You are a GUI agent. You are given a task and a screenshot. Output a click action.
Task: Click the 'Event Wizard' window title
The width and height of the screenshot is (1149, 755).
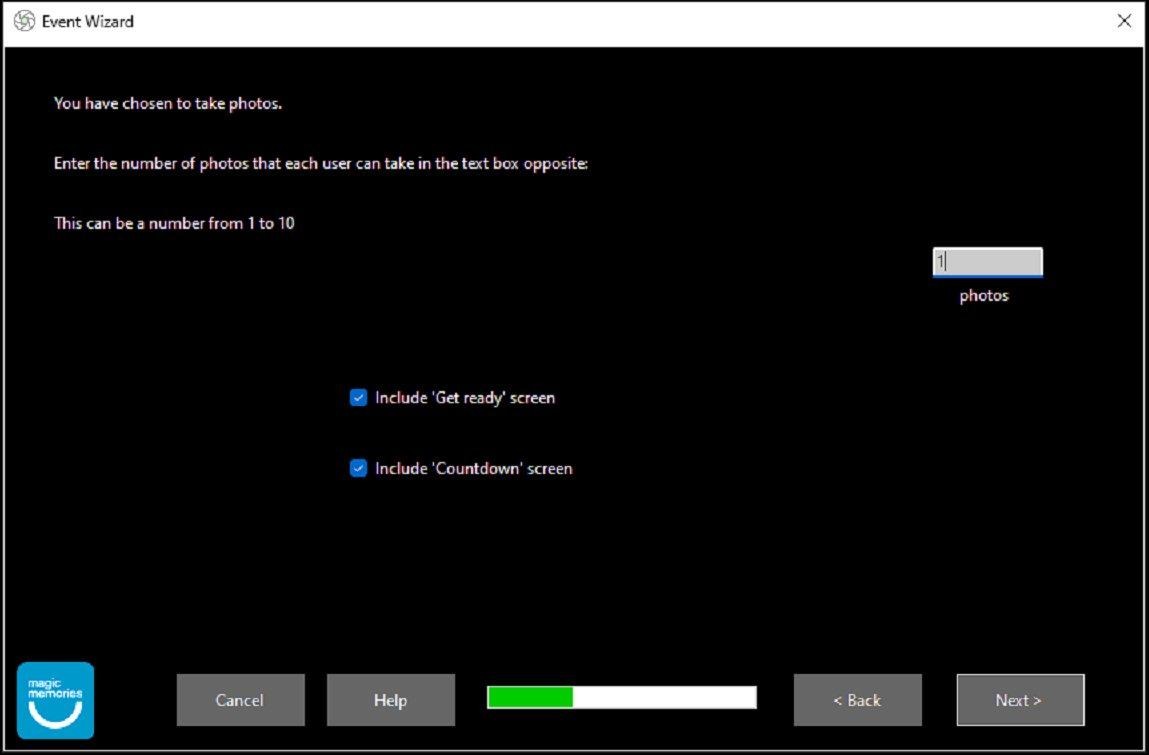point(88,21)
